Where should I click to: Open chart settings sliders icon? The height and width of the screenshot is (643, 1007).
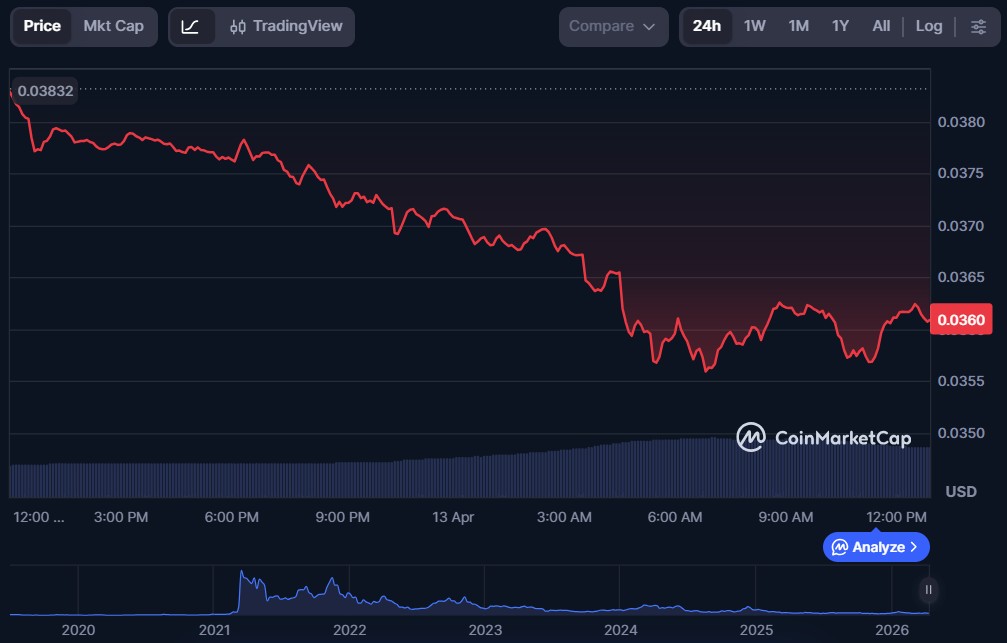pos(978,26)
